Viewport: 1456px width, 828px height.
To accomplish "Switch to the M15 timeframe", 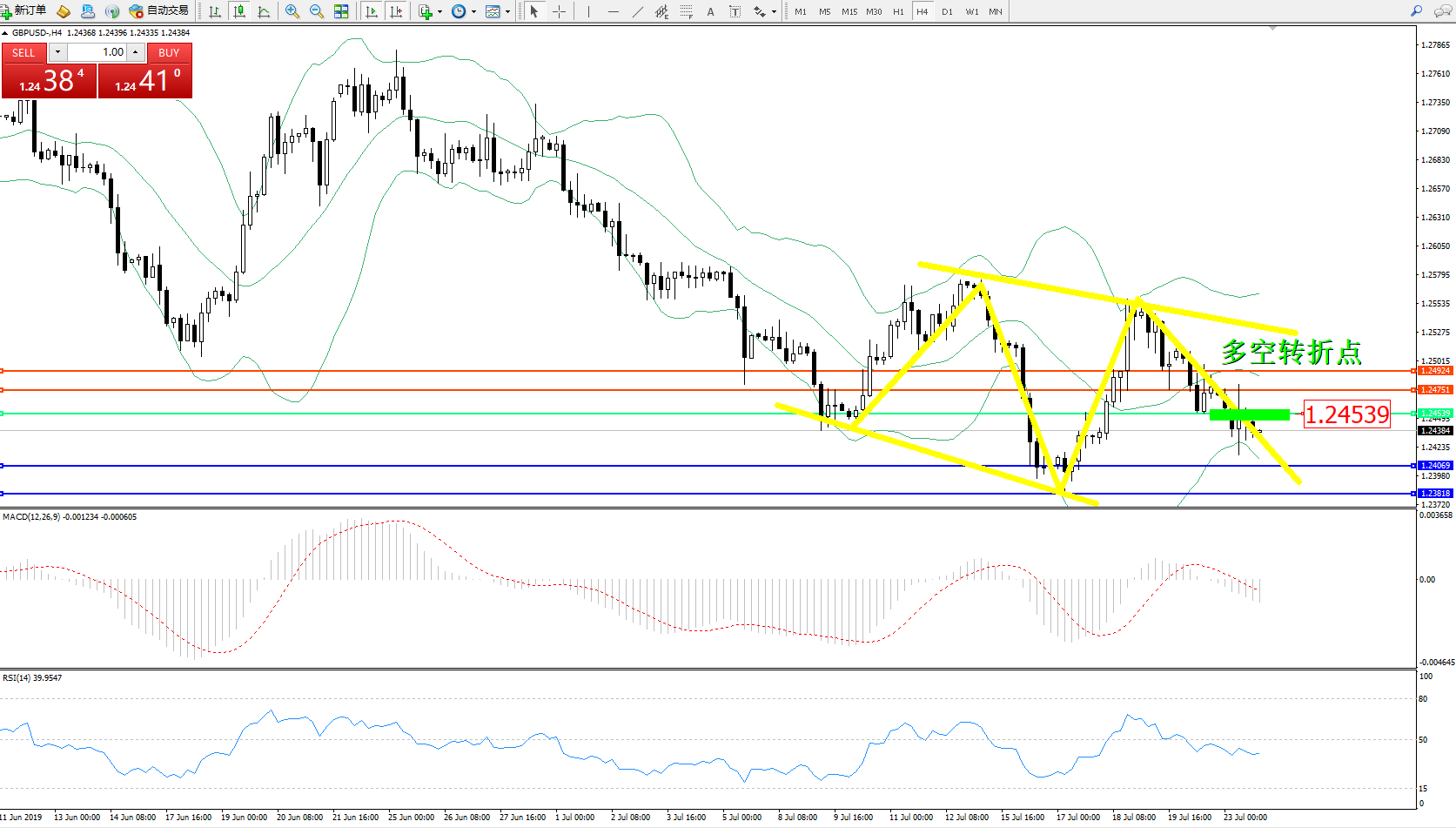I will point(849,12).
